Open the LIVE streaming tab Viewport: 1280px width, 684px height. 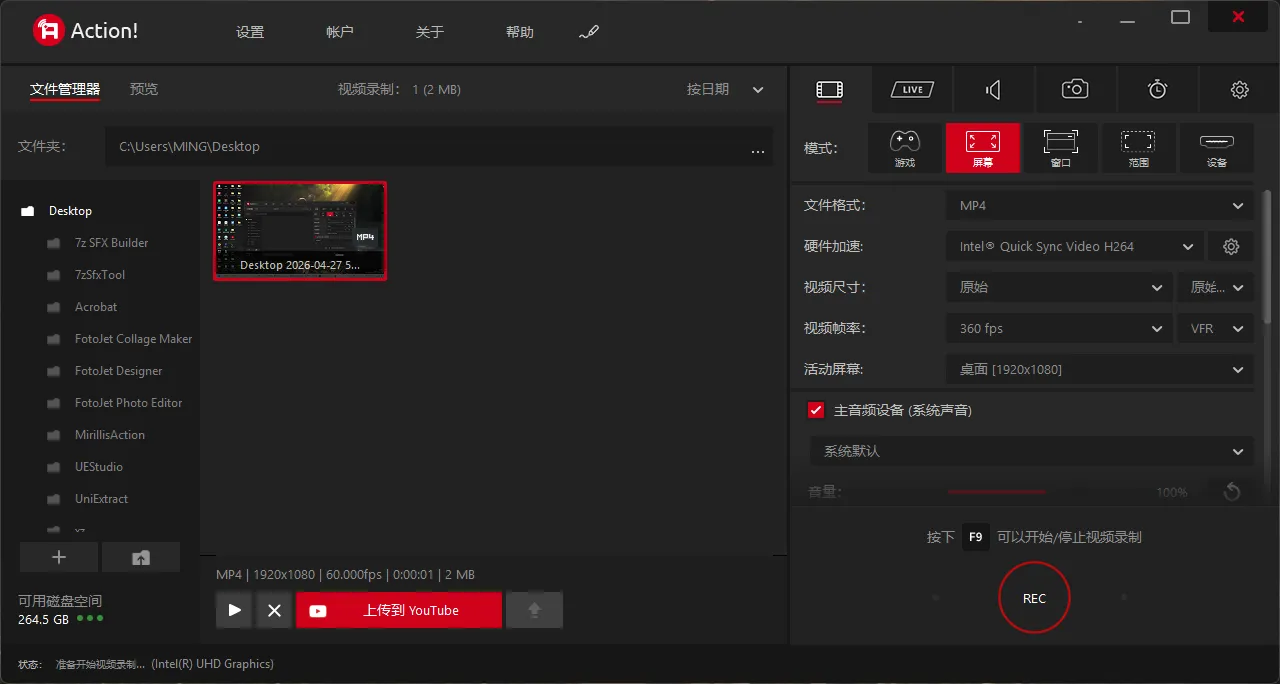pos(911,89)
